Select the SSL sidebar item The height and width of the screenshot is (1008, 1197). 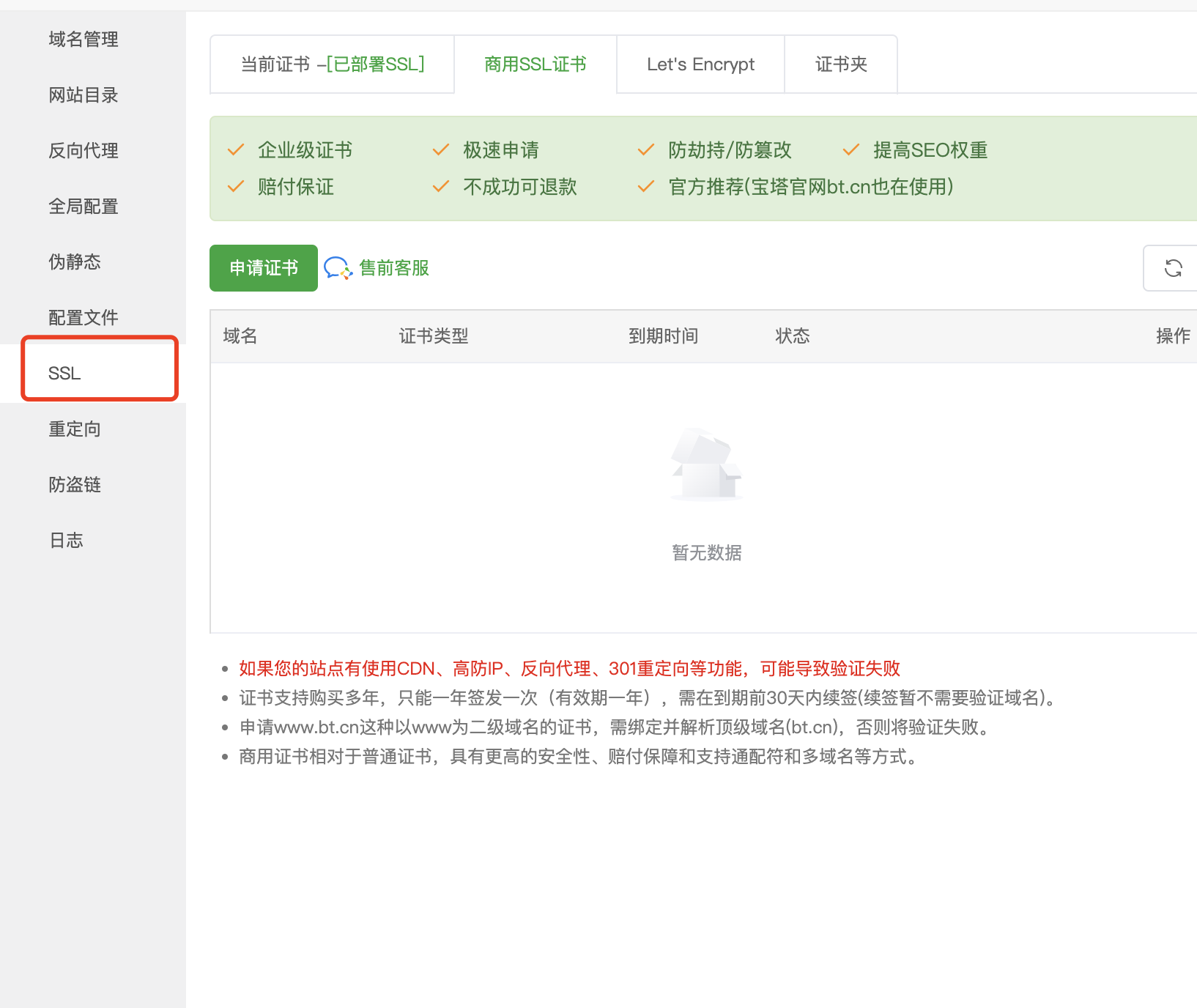65,374
